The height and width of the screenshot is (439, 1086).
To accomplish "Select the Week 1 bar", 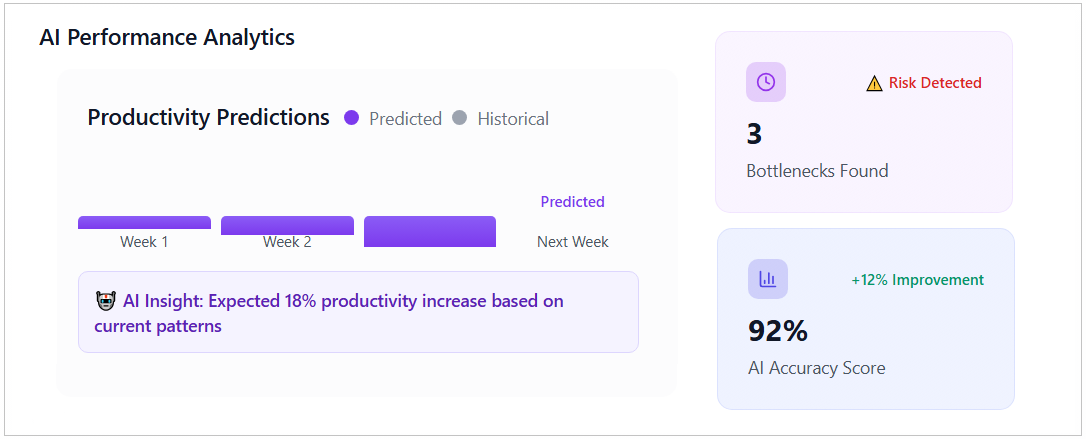I will 144,222.
